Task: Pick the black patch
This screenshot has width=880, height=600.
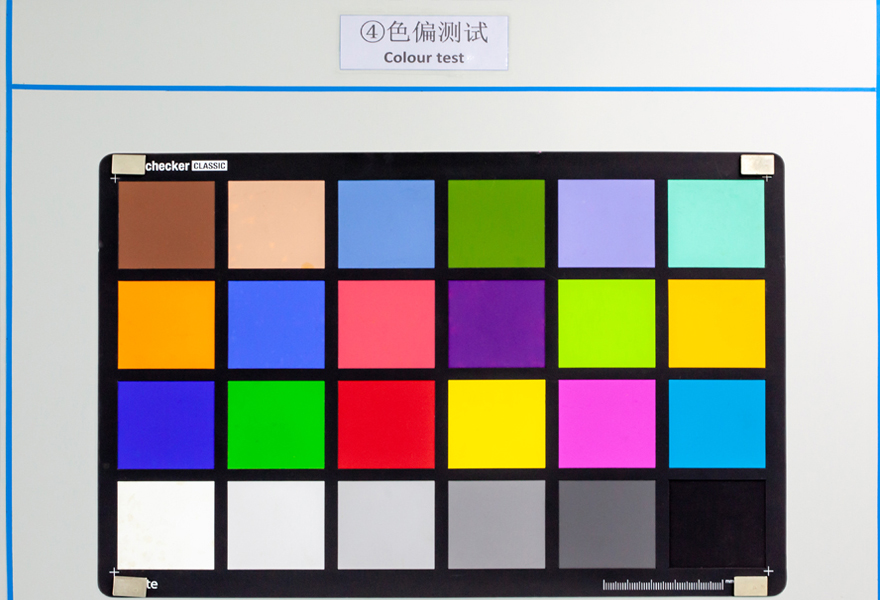Action: click(x=717, y=524)
